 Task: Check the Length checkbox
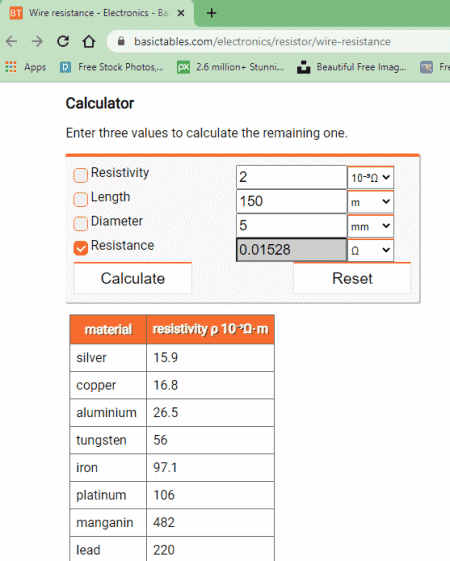pos(80,199)
